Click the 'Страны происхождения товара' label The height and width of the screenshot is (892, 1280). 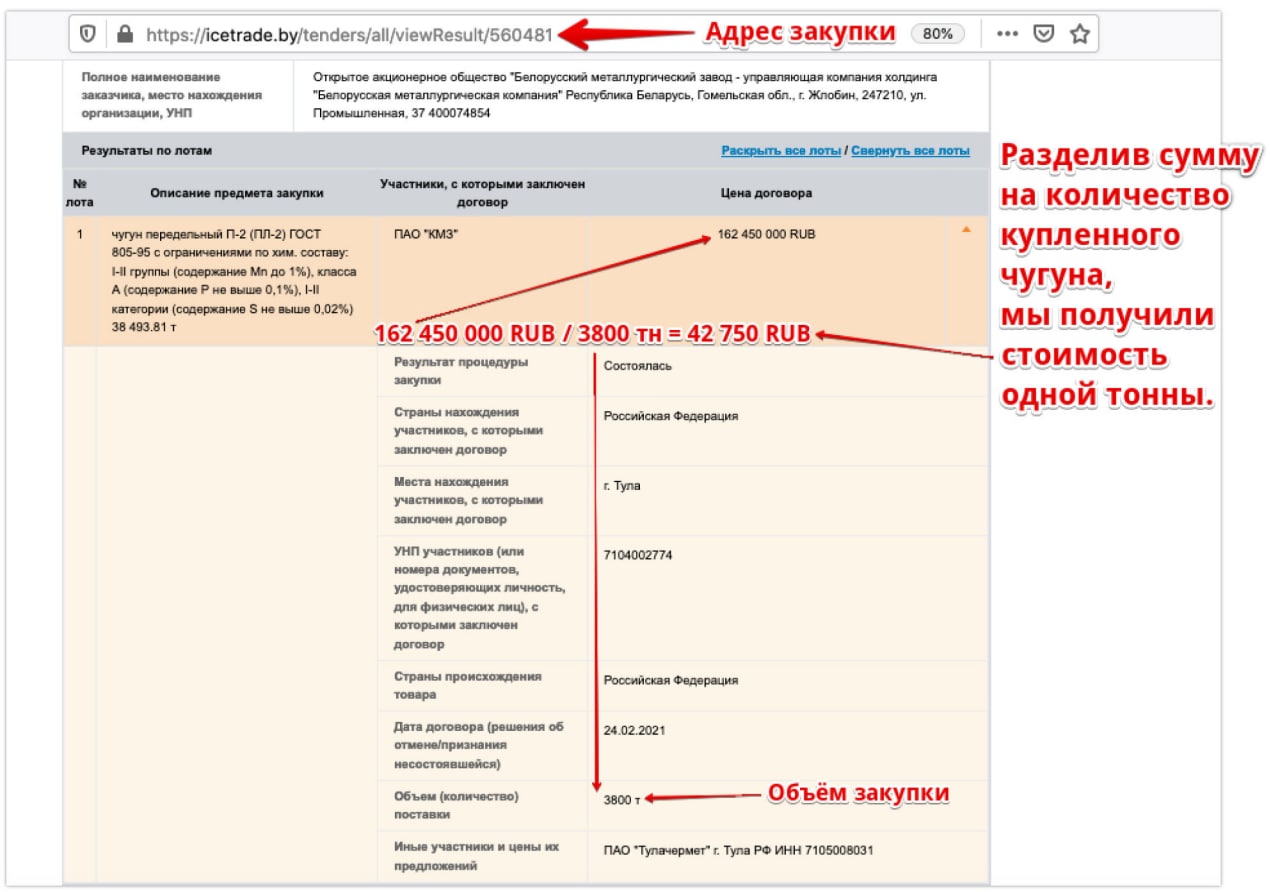[468, 685]
